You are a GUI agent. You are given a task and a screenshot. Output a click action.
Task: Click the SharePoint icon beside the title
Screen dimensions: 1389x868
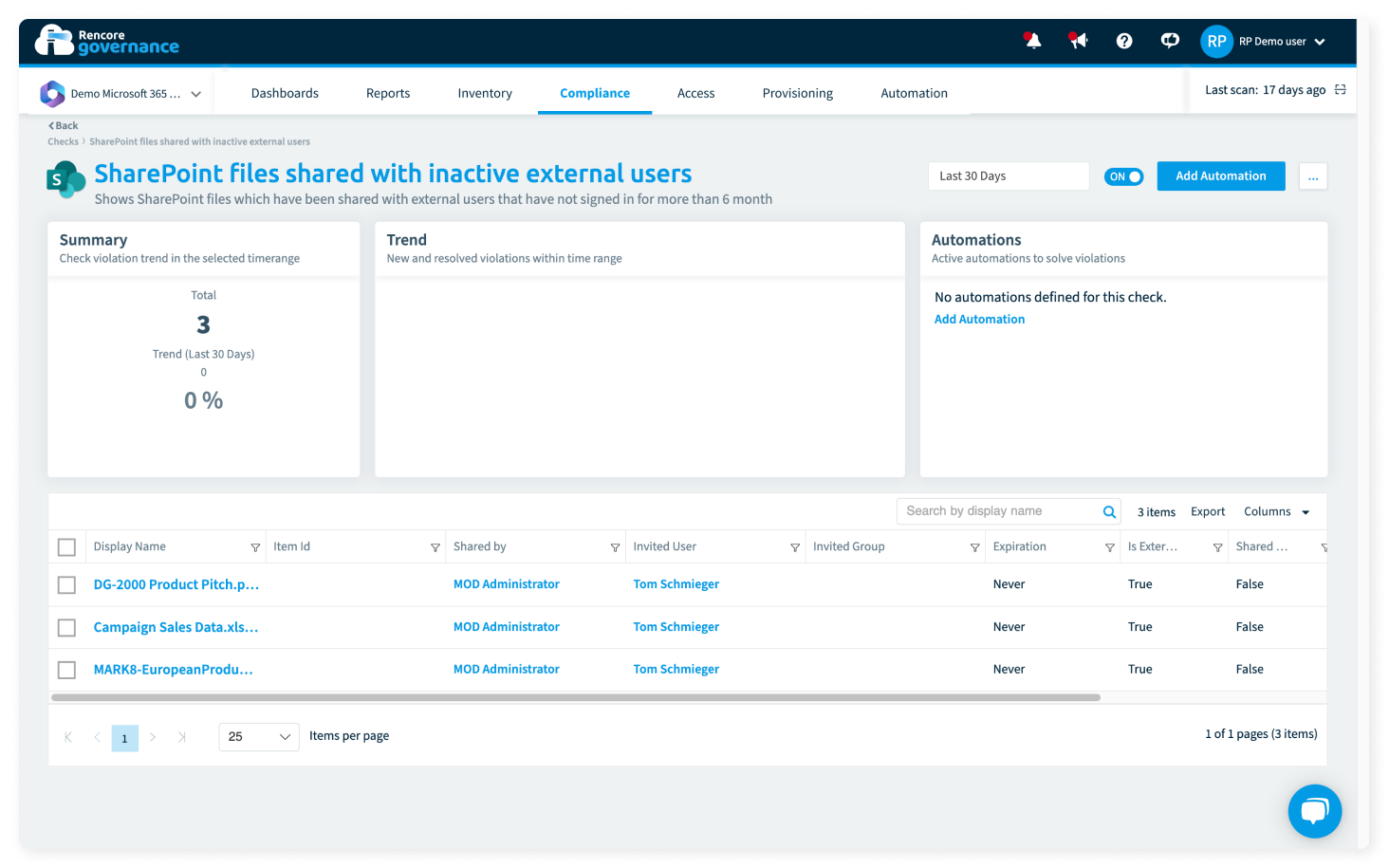click(x=66, y=179)
